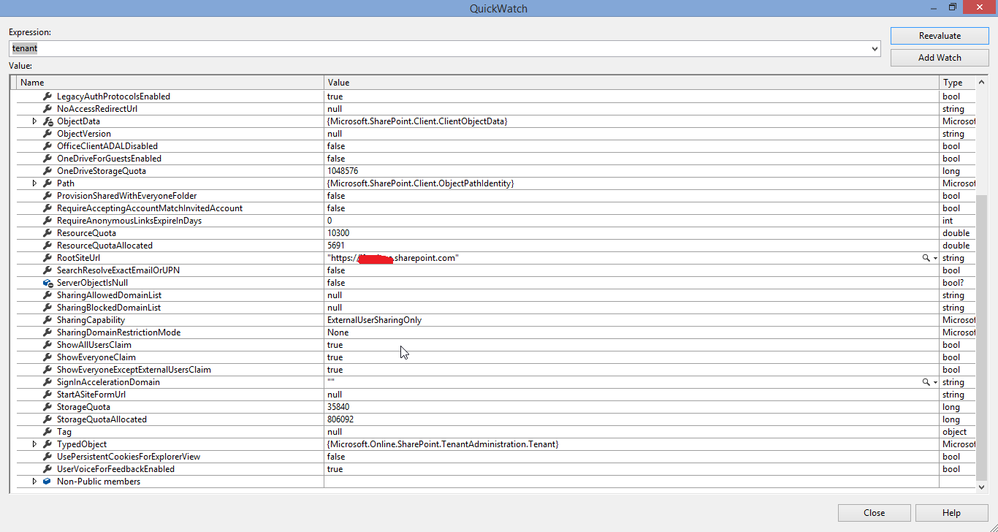Screen dimensions: 998x532
Task: Click the wrench icon of RootSiteUrl
Action: 47,258
